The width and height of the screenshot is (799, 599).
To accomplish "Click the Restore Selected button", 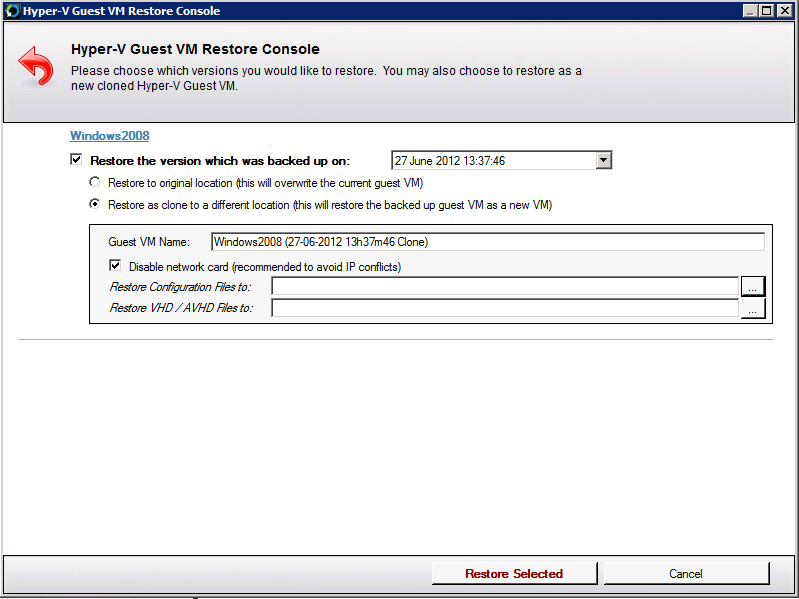I will click(514, 574).
